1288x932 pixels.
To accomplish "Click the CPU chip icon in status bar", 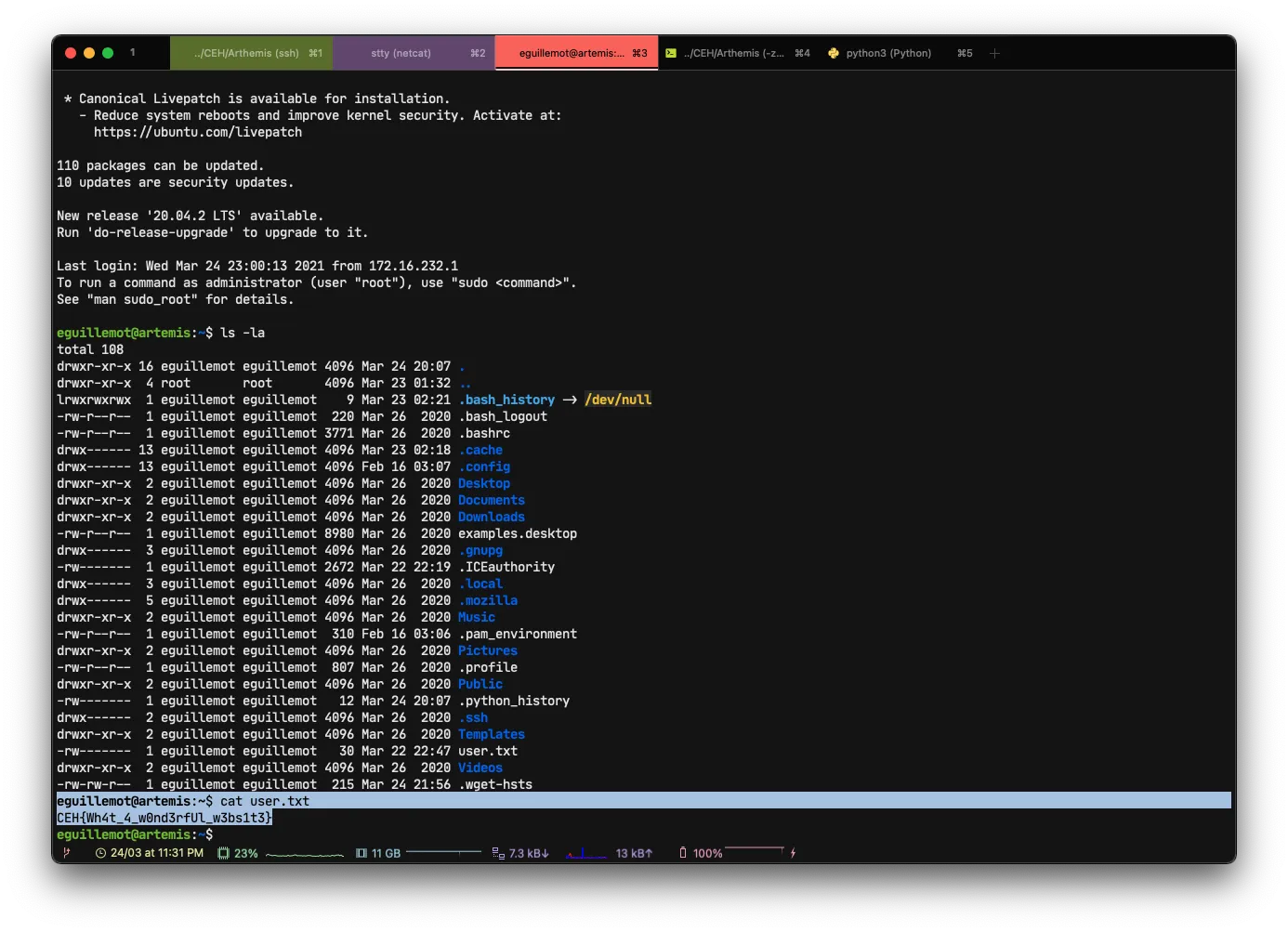I will coord(223,853).
